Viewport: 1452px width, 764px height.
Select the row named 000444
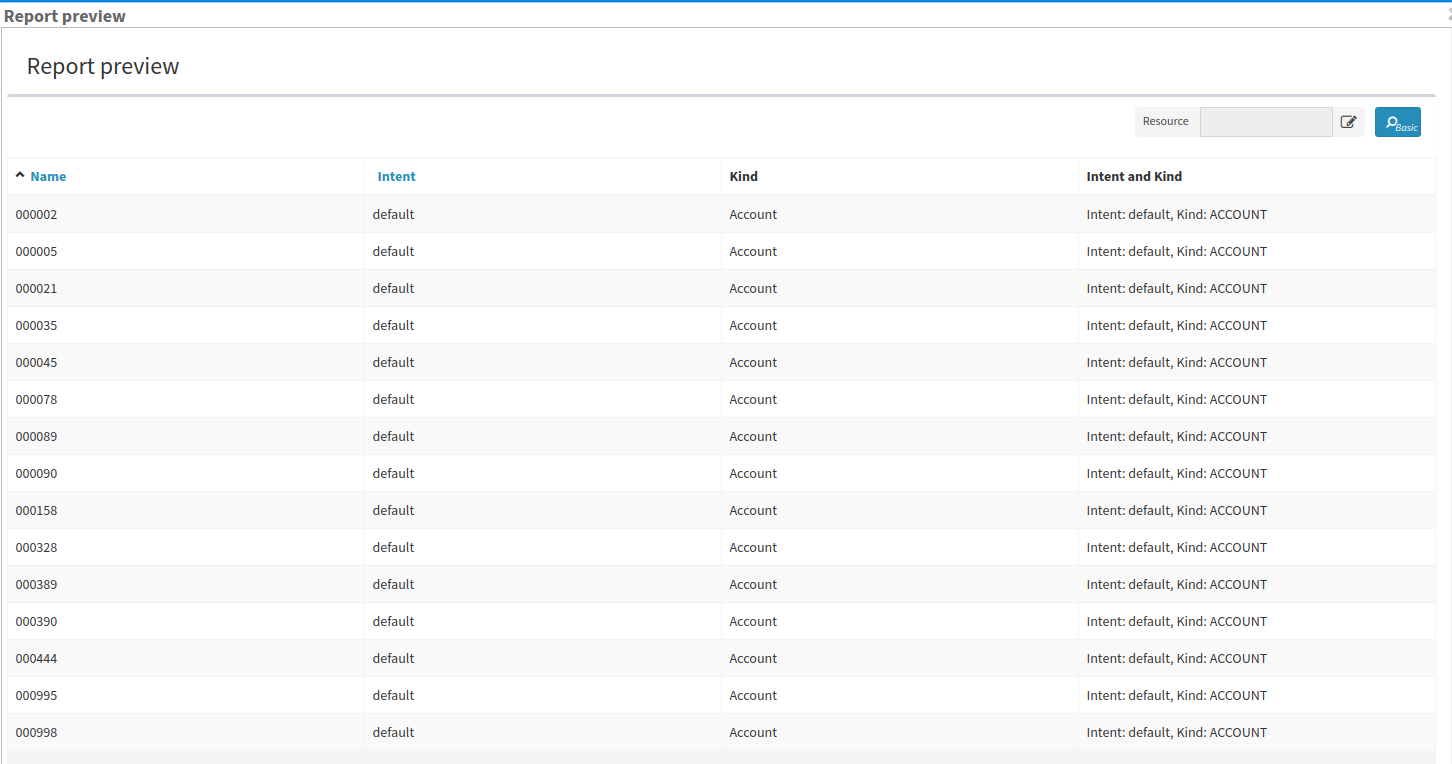click(36, 658)
